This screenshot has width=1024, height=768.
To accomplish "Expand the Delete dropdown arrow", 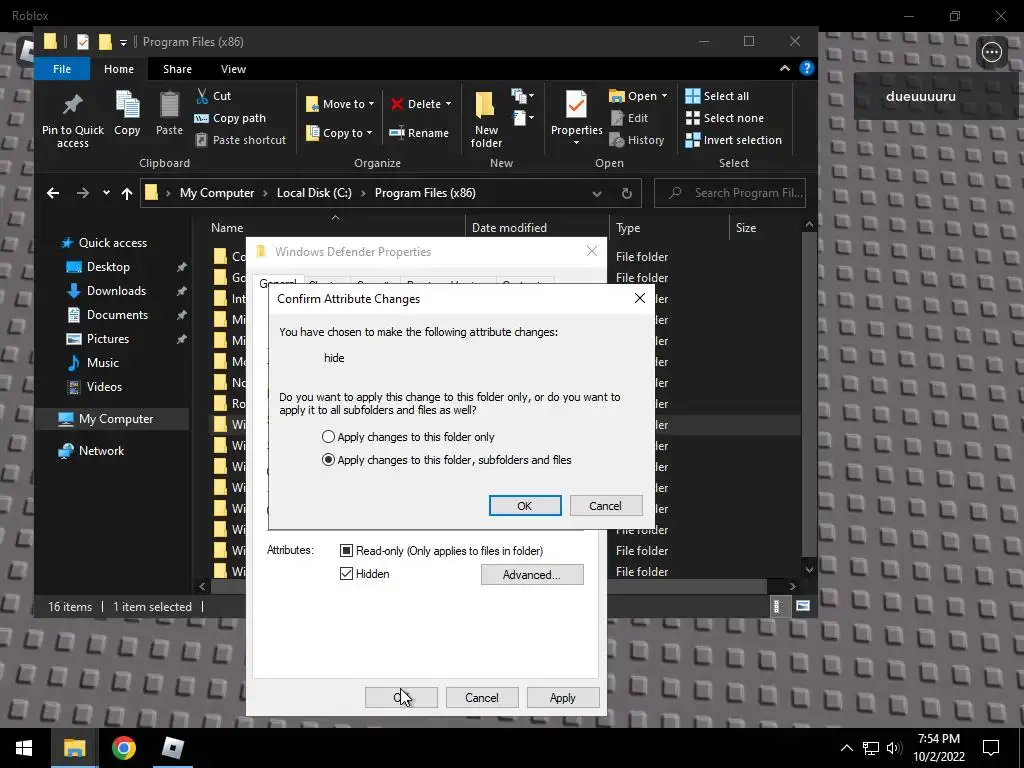I will click(x=448, y=104).
